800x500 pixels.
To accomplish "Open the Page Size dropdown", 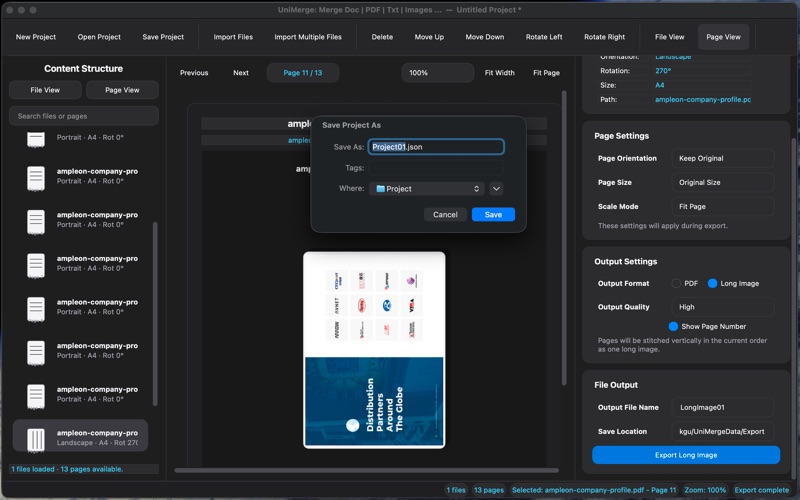I will (722, 182).
